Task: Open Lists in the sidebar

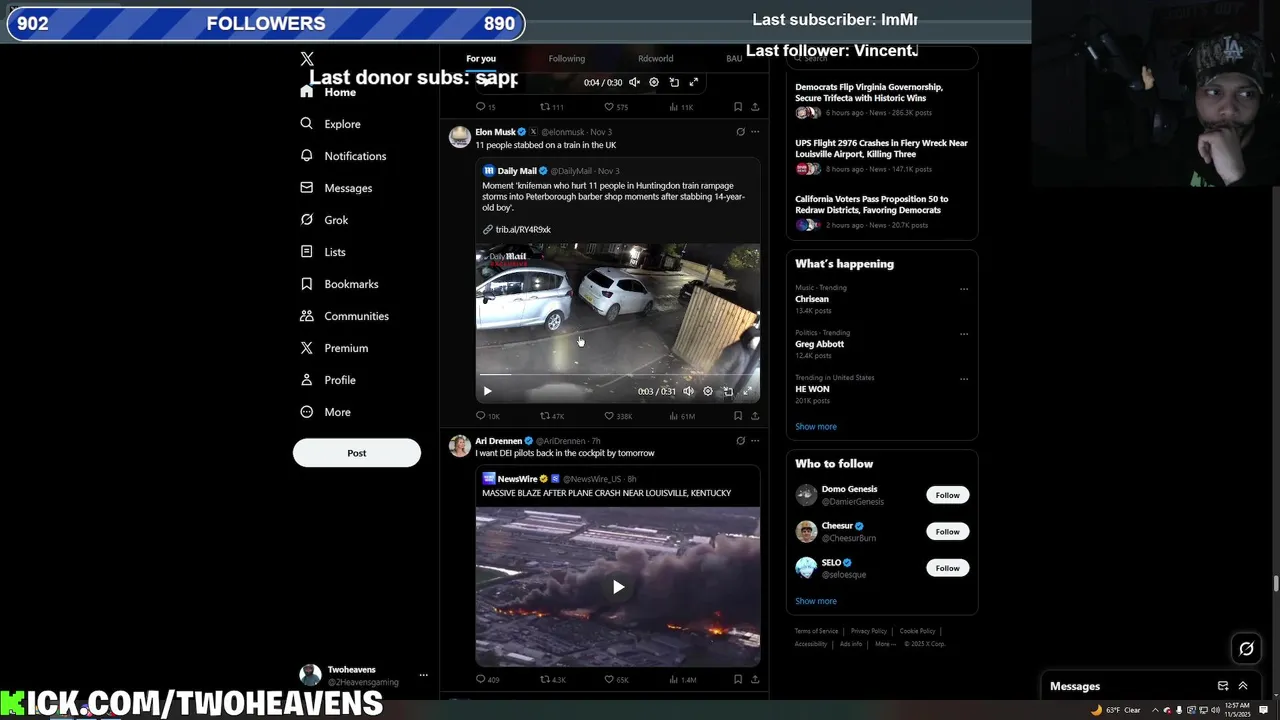Action: (x=322, y=252)
